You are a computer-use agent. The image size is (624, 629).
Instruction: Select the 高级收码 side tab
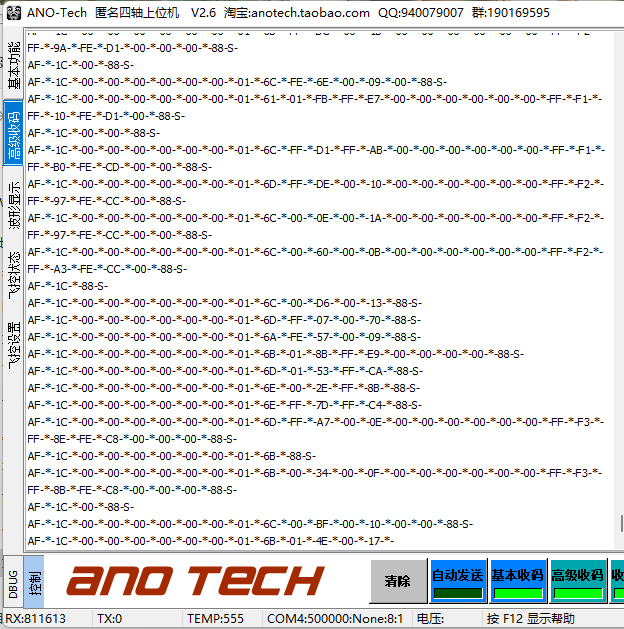click(13, 134)
